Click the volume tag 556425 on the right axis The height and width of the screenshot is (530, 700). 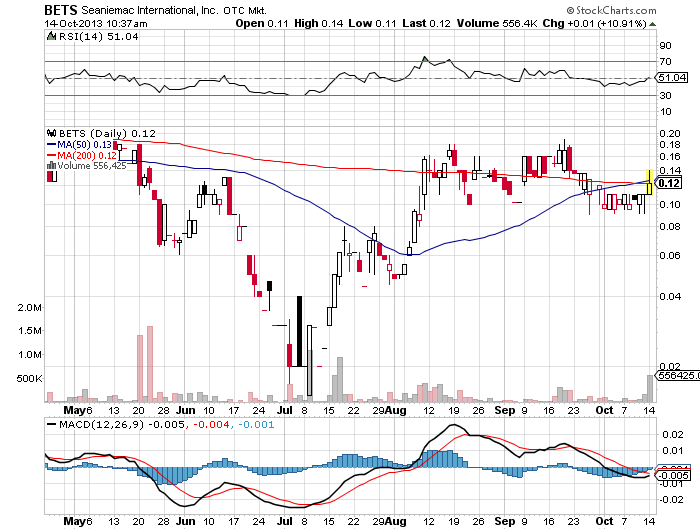(678, 376)
